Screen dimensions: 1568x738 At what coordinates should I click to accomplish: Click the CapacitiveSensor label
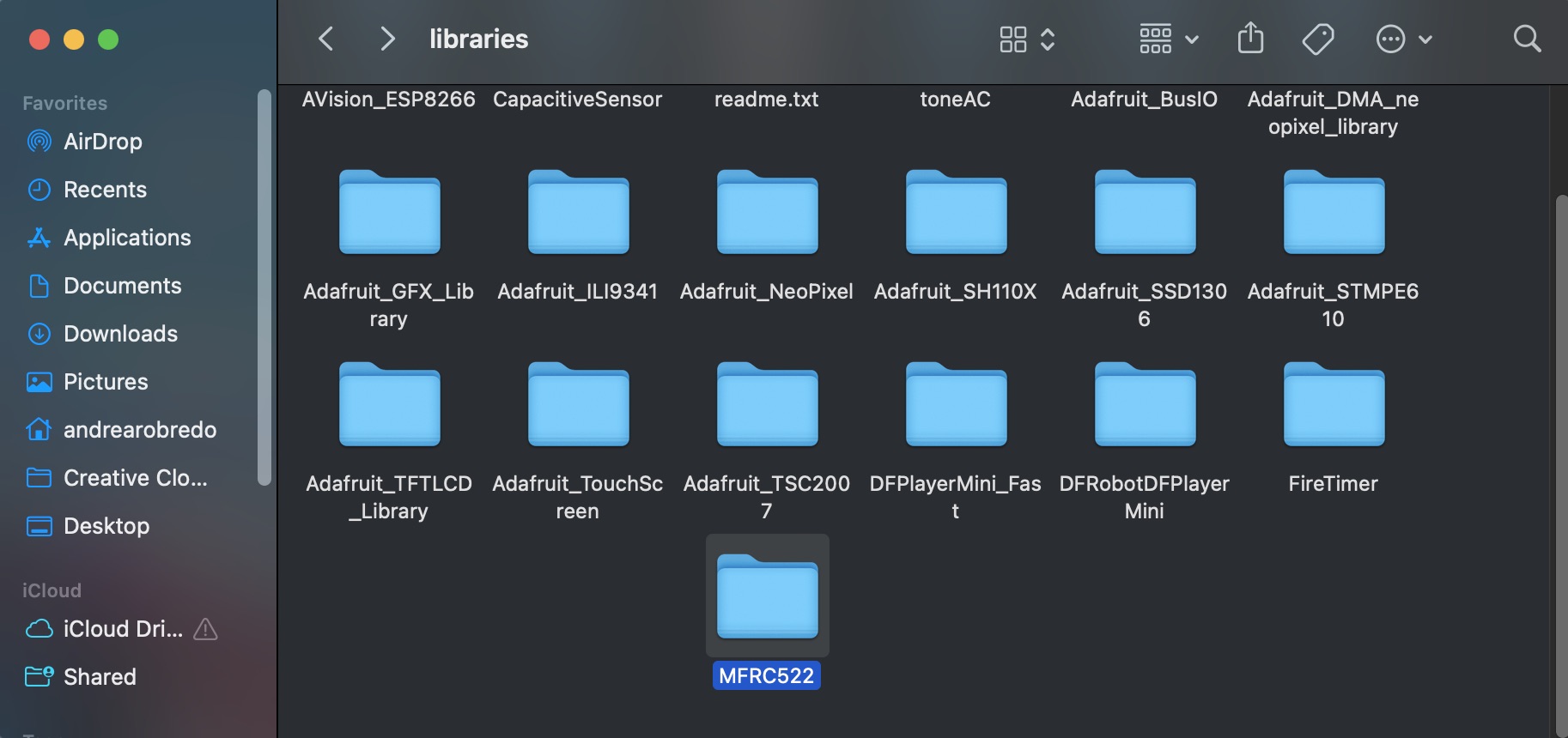click(578, 100)
